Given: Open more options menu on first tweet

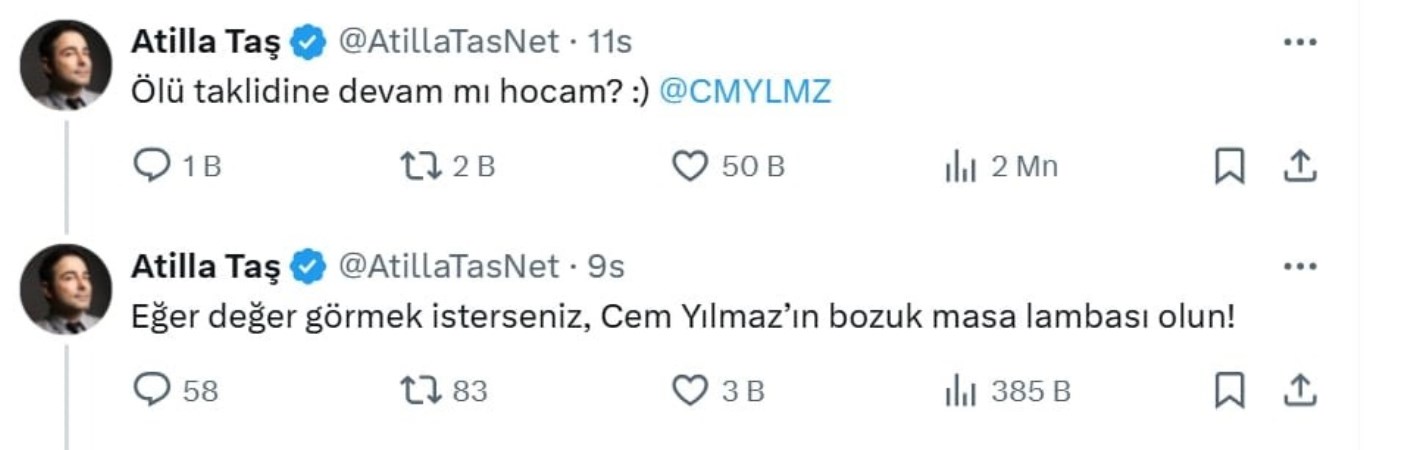Looking at the screenshot, I should [x=1299, y=42].
